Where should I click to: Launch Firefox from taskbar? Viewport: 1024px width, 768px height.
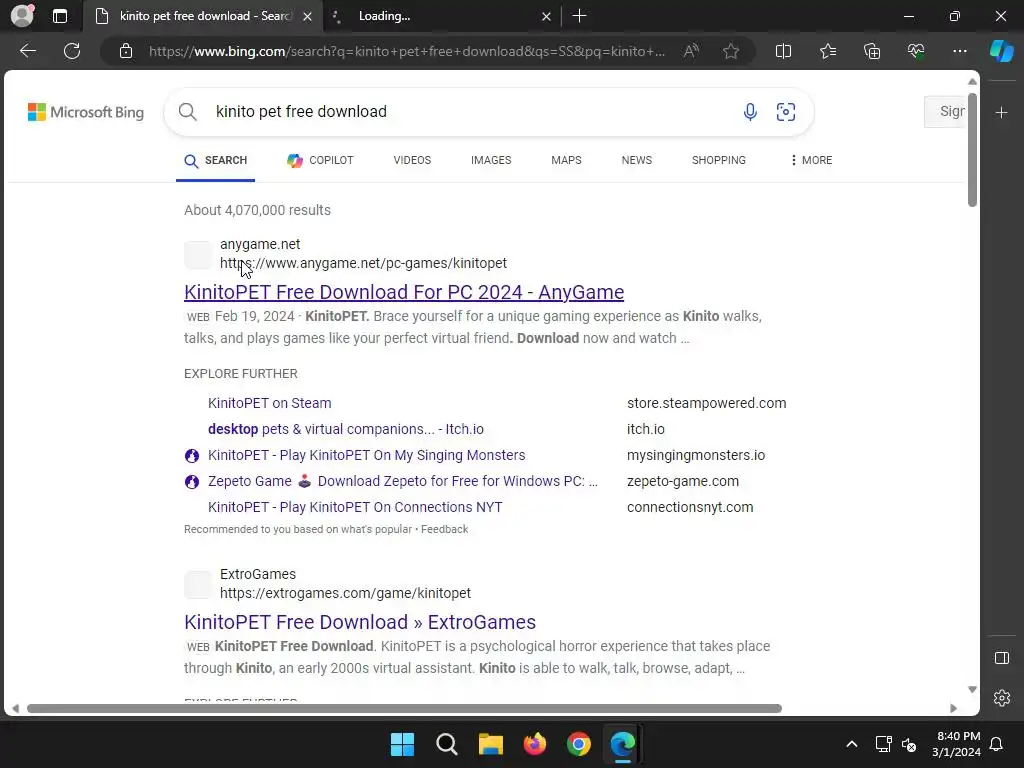coord(535,744)
